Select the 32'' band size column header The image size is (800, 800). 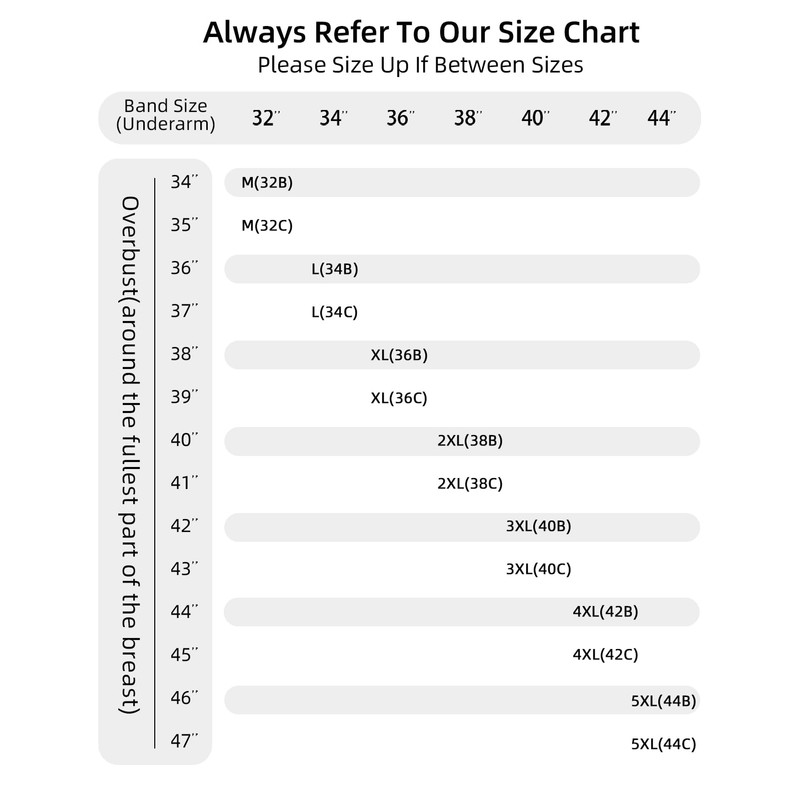coord(265,118)
